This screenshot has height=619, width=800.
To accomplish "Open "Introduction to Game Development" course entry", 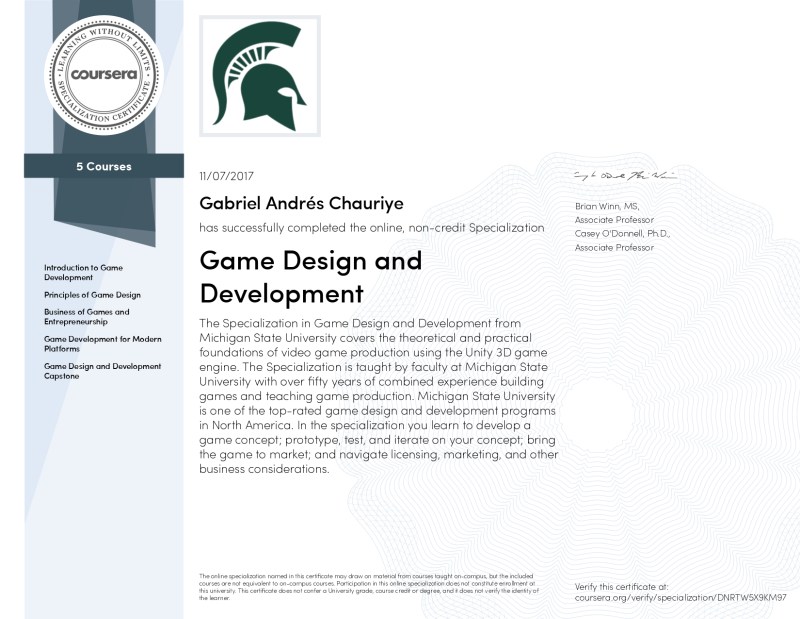I will click(x=83, y=273).
